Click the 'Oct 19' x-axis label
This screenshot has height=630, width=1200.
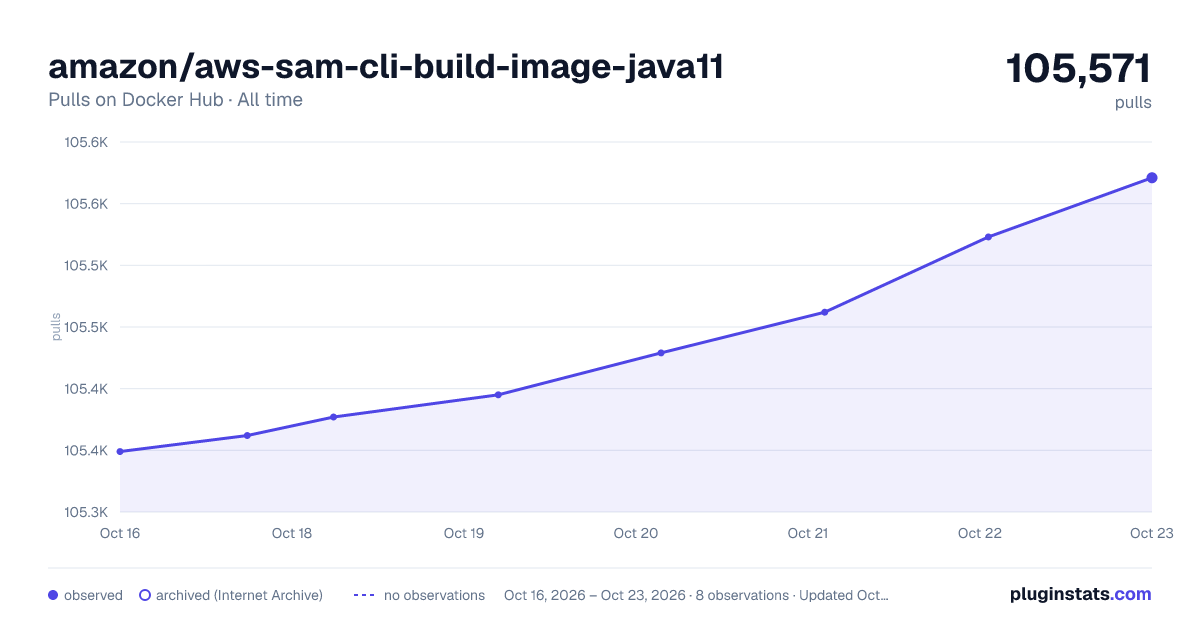click(x=464, y=533)
